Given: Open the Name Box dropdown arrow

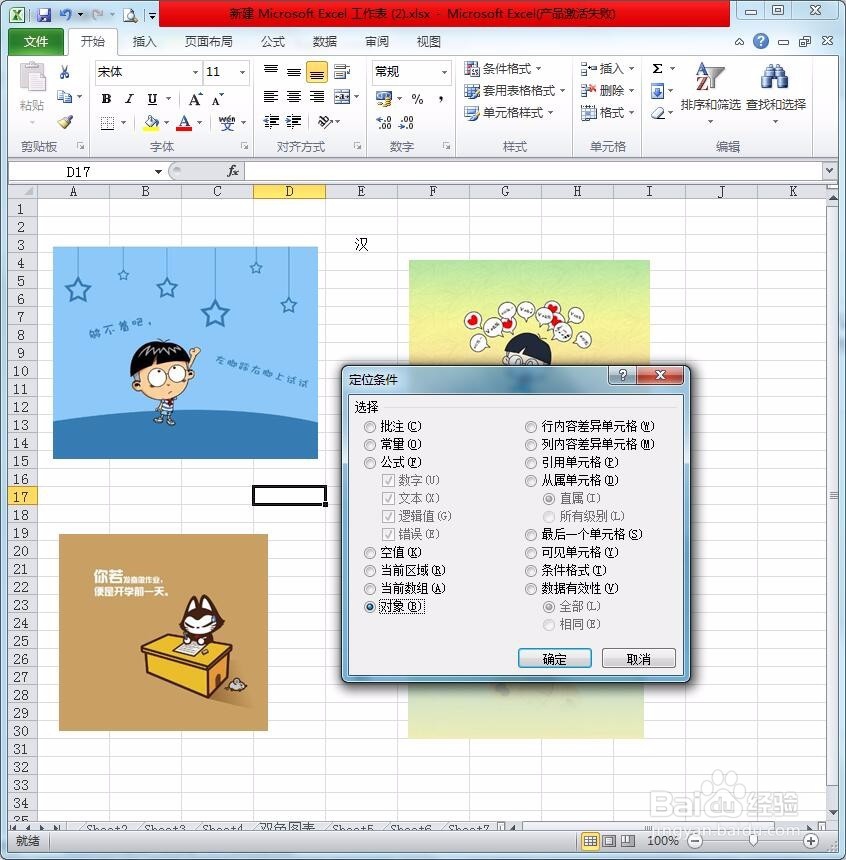Looking at the screenshot, I should [x=158, y=172].
